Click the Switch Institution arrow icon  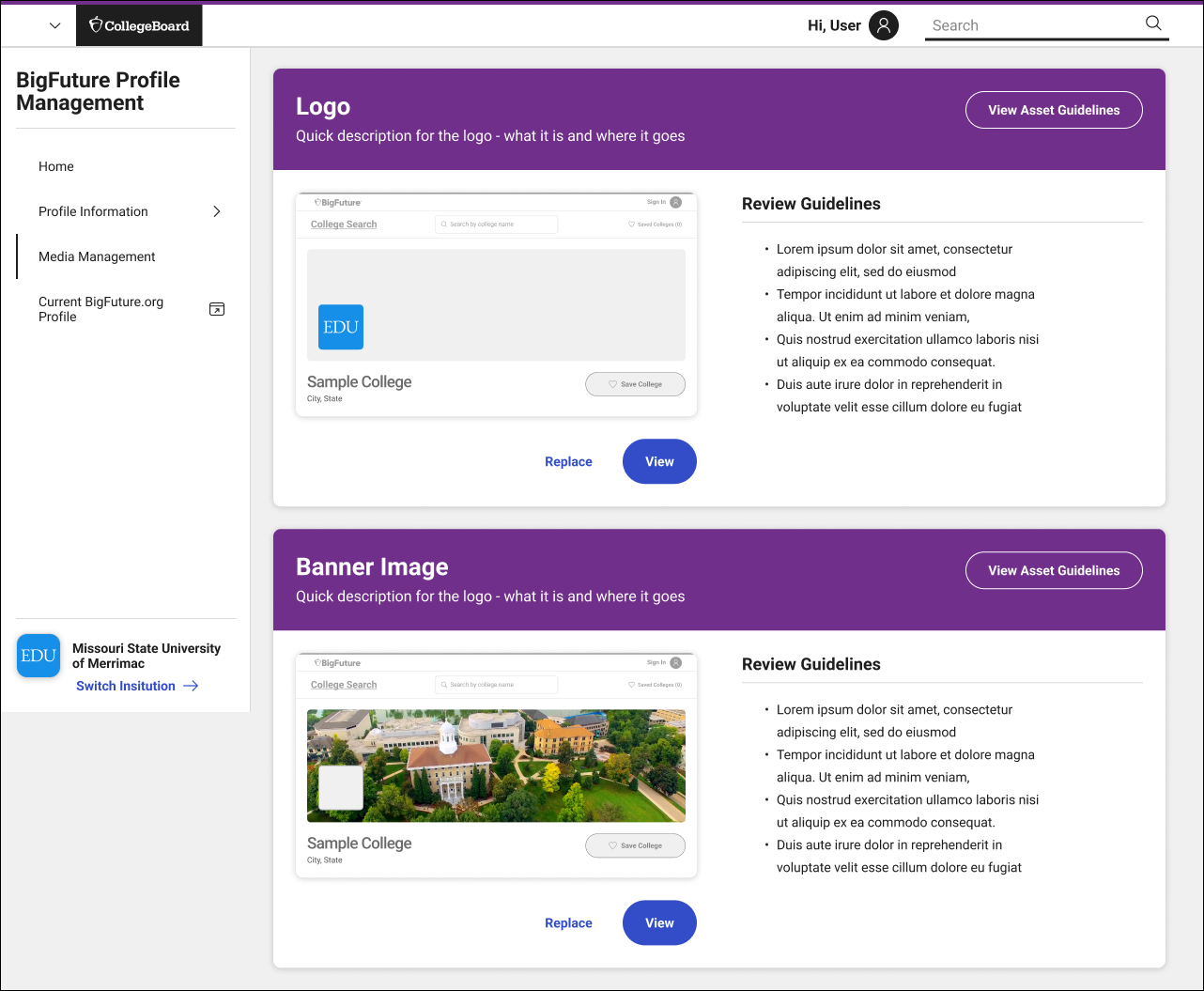point(191,686)
